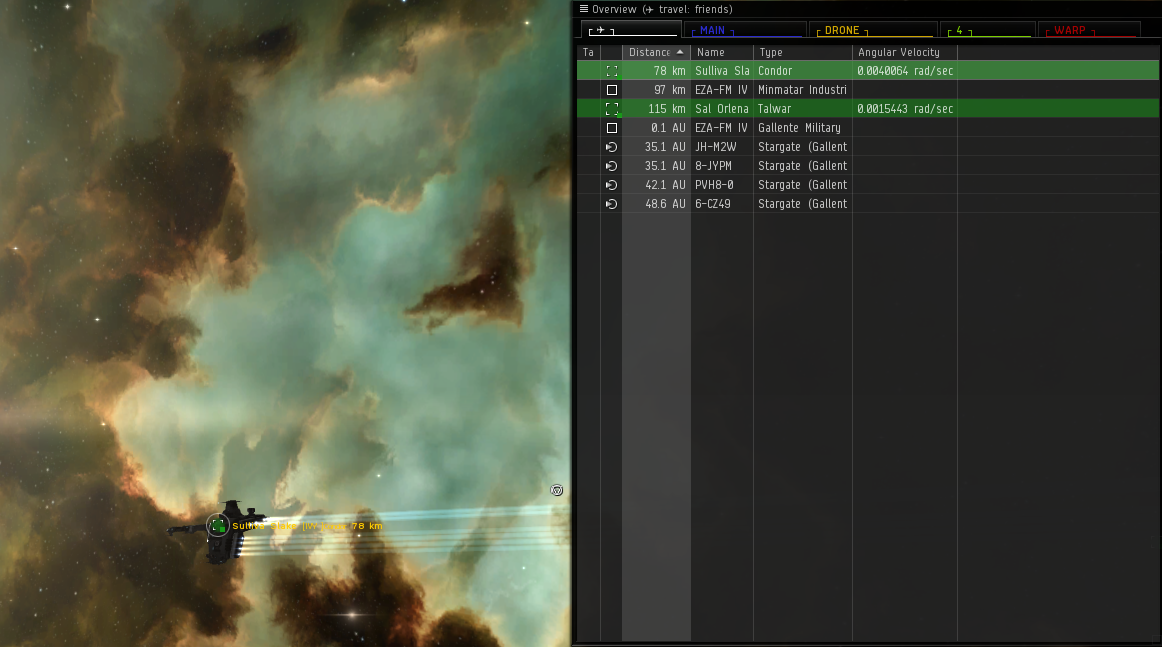This screenshot has width=1162, height=647.
Task: Select the Minmatar Industri station type cell
Action: 802,90
